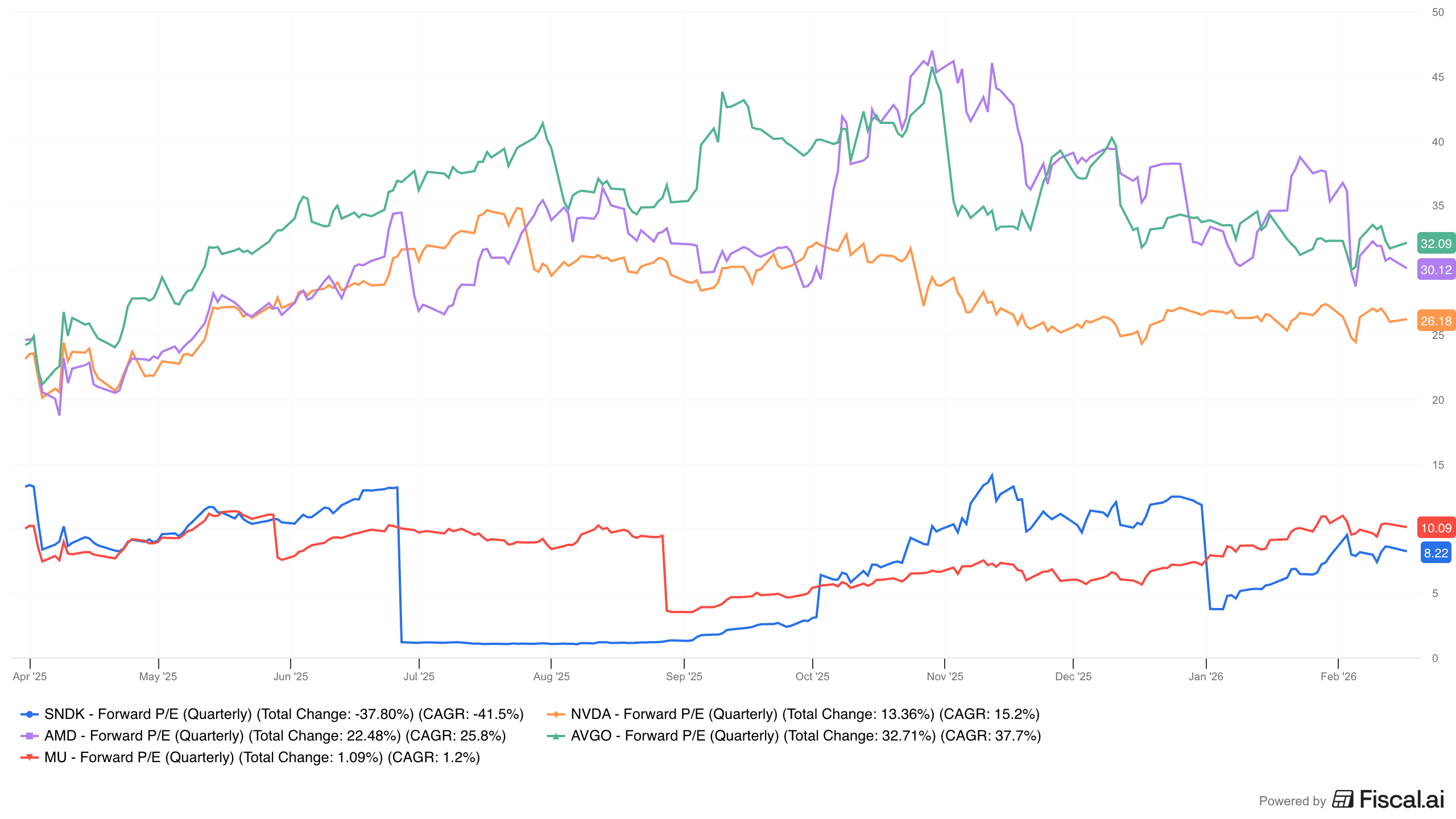Click the NVDA orange legend marker icon
Viewport: 1456px width, 819px height.
pos(556,714)
